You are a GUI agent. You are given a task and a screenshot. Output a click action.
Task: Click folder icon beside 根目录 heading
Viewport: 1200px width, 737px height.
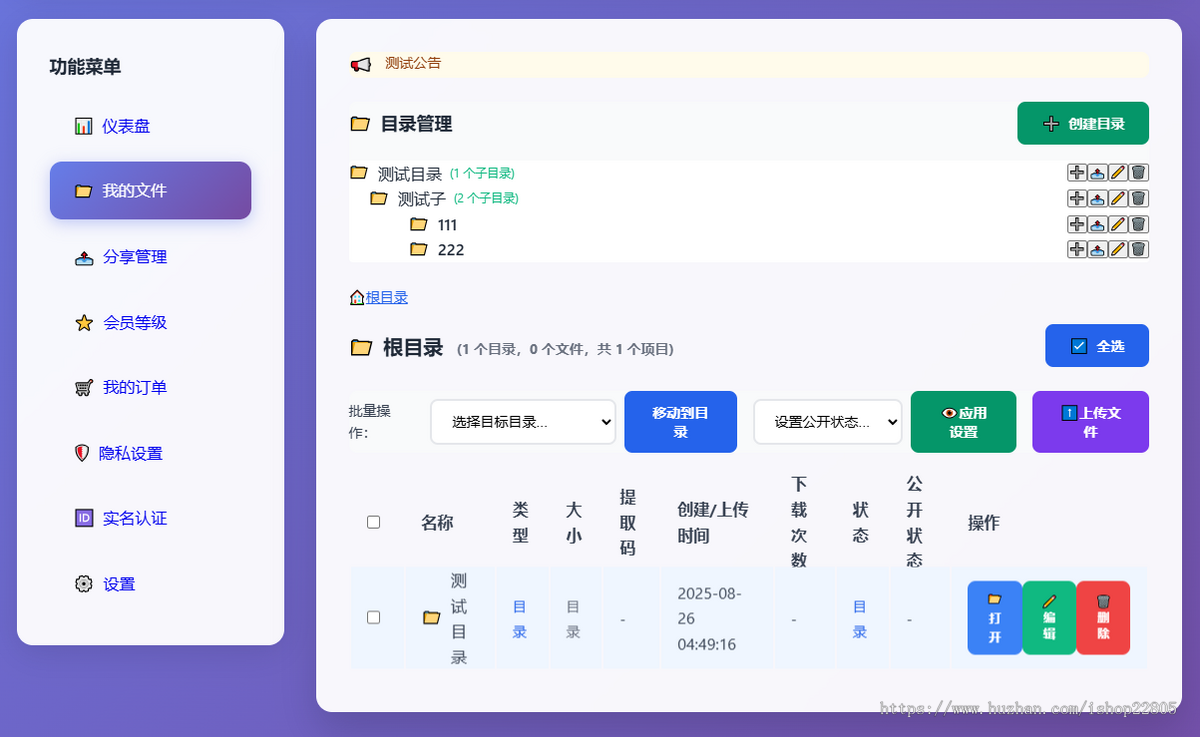coord(361,348)
